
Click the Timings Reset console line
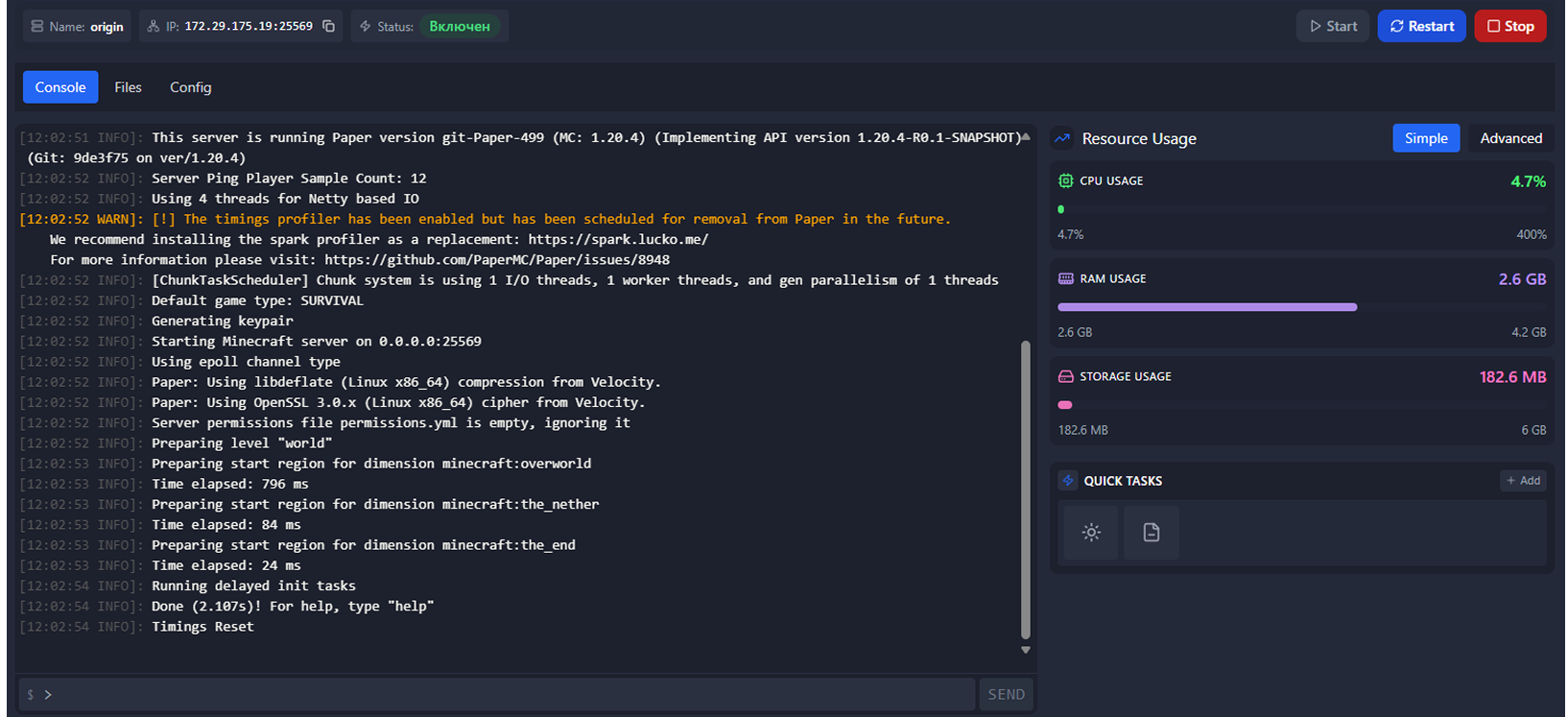[x=202, y=626]
